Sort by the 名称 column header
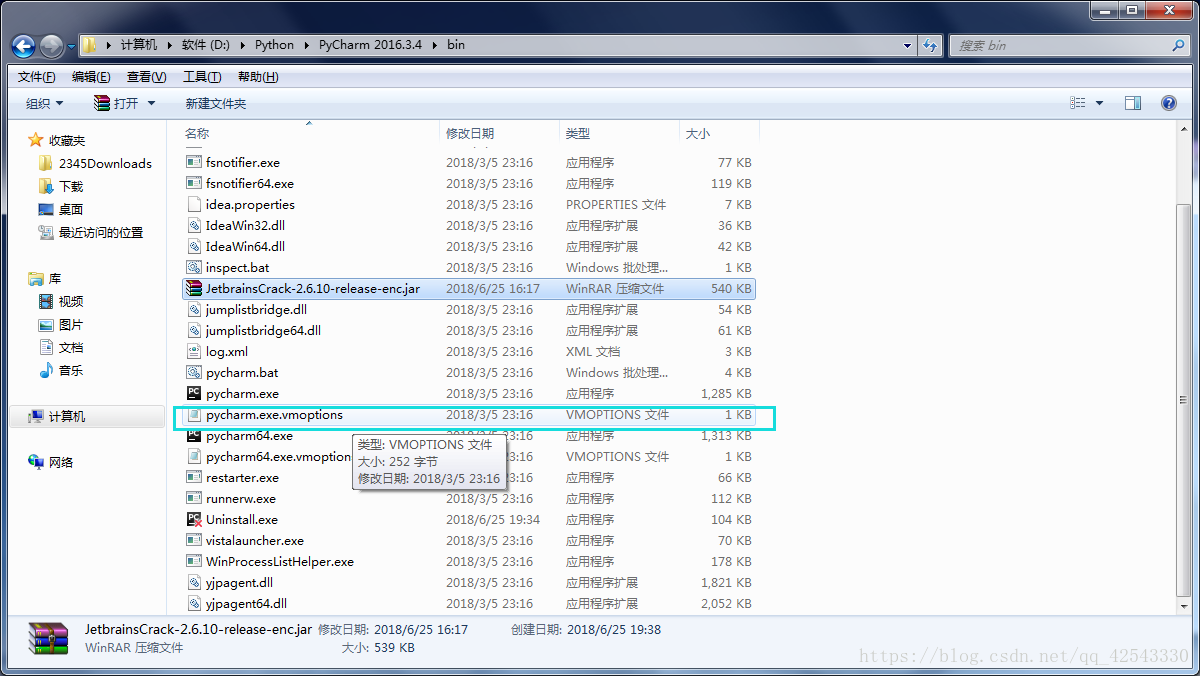This screenshot has height=676, width=1200. [310, 133]
